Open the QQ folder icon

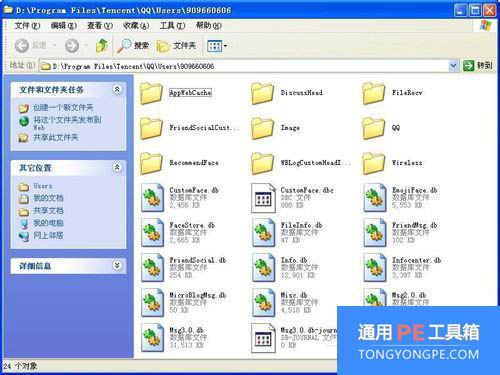374,128
